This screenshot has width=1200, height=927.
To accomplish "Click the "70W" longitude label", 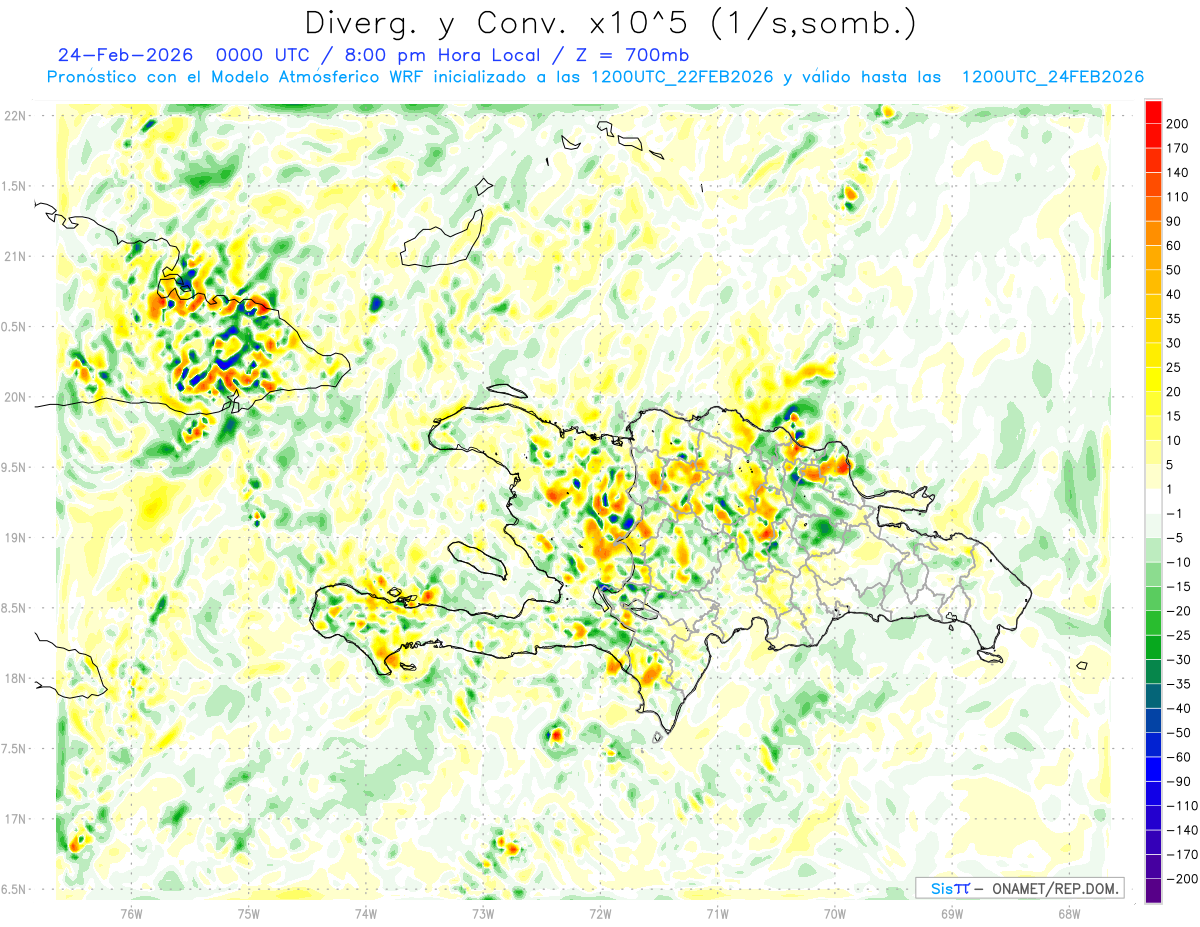I will coord(834,914).
